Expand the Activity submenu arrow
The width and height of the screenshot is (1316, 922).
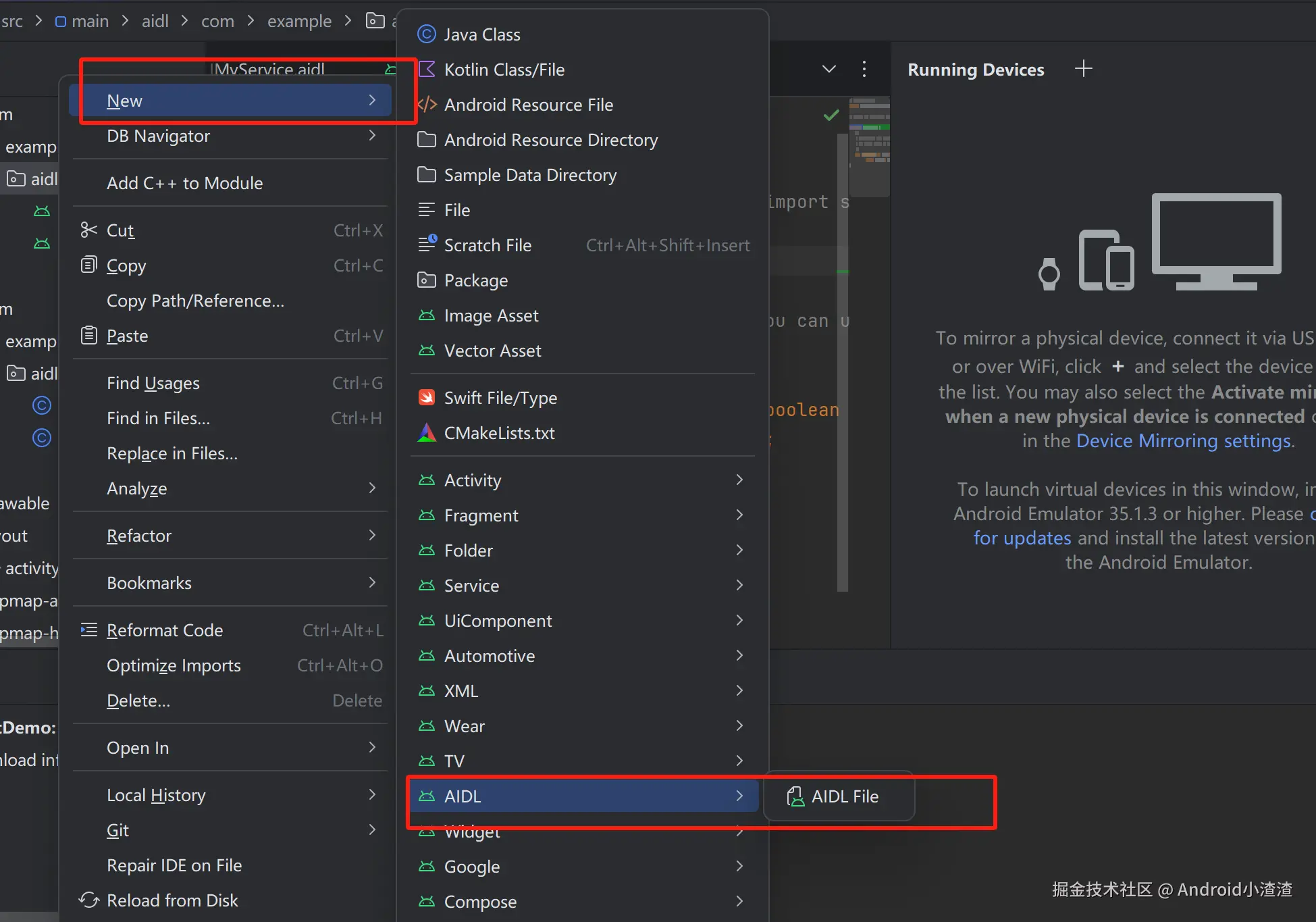click(x=739, y=480)
